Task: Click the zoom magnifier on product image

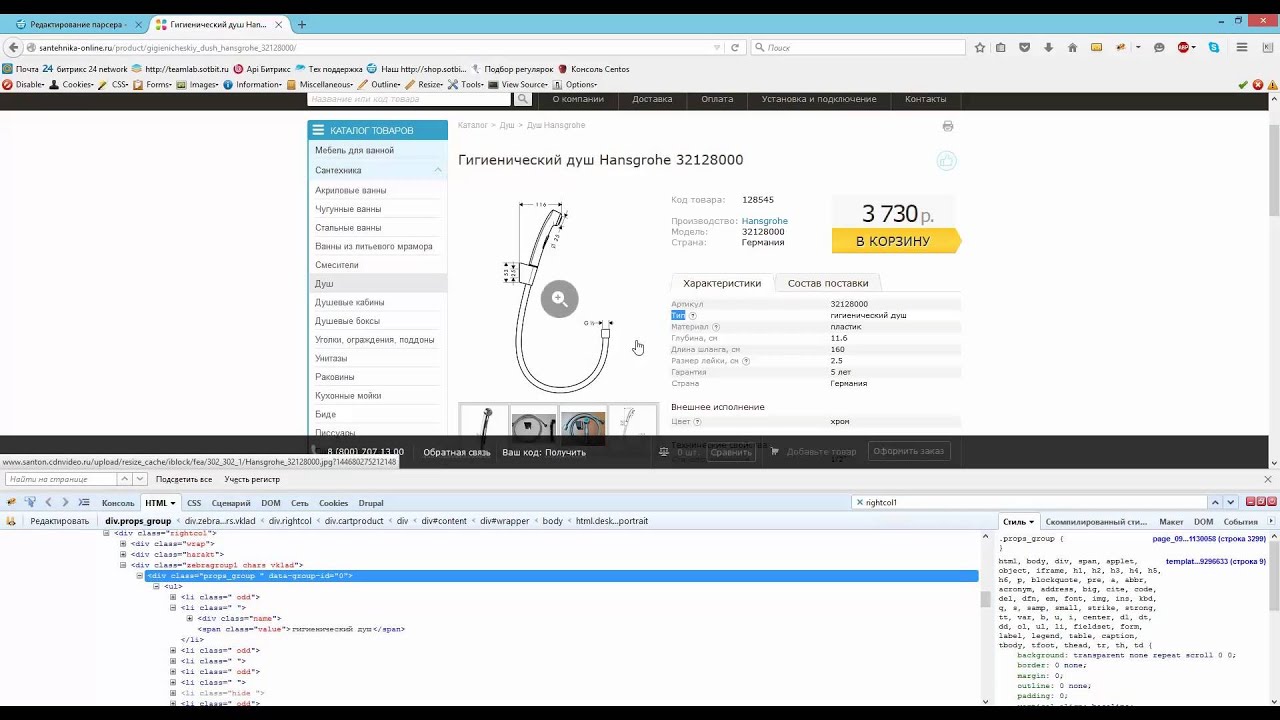Action: pyautogui.click(x=560, y=298)
